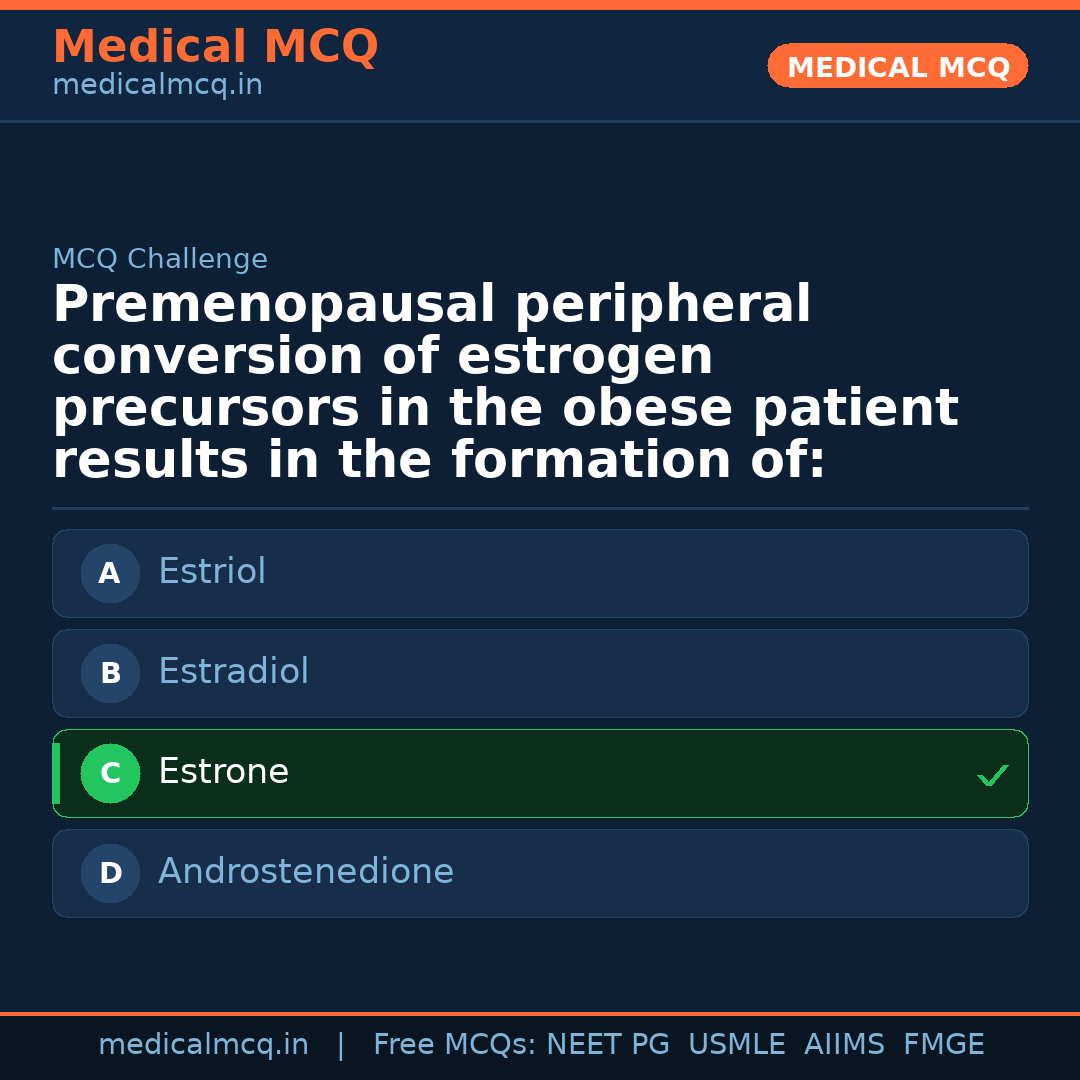Click the FMGE label in footer
1080x1080 pixels.
pos(943,1045)
